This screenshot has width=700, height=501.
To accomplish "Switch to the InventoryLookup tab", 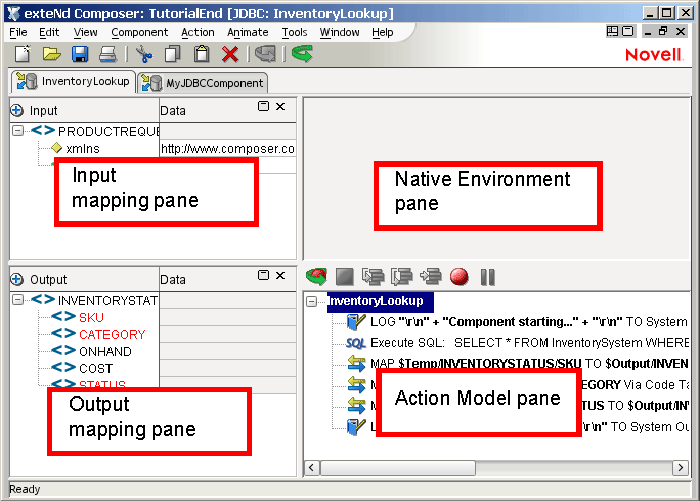I will coord(73,82).
